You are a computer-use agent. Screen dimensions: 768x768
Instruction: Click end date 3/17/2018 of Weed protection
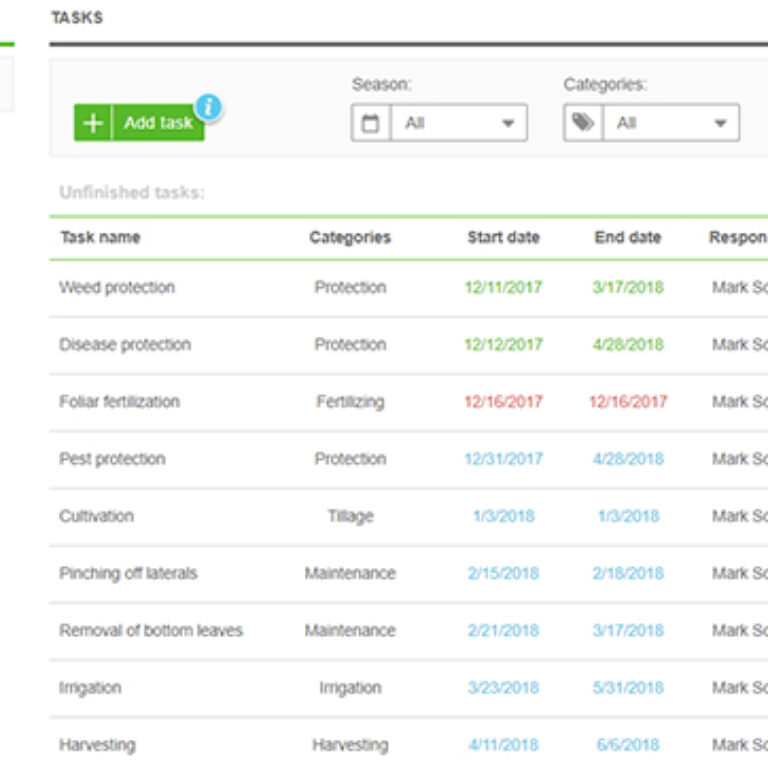pos(628,287)
